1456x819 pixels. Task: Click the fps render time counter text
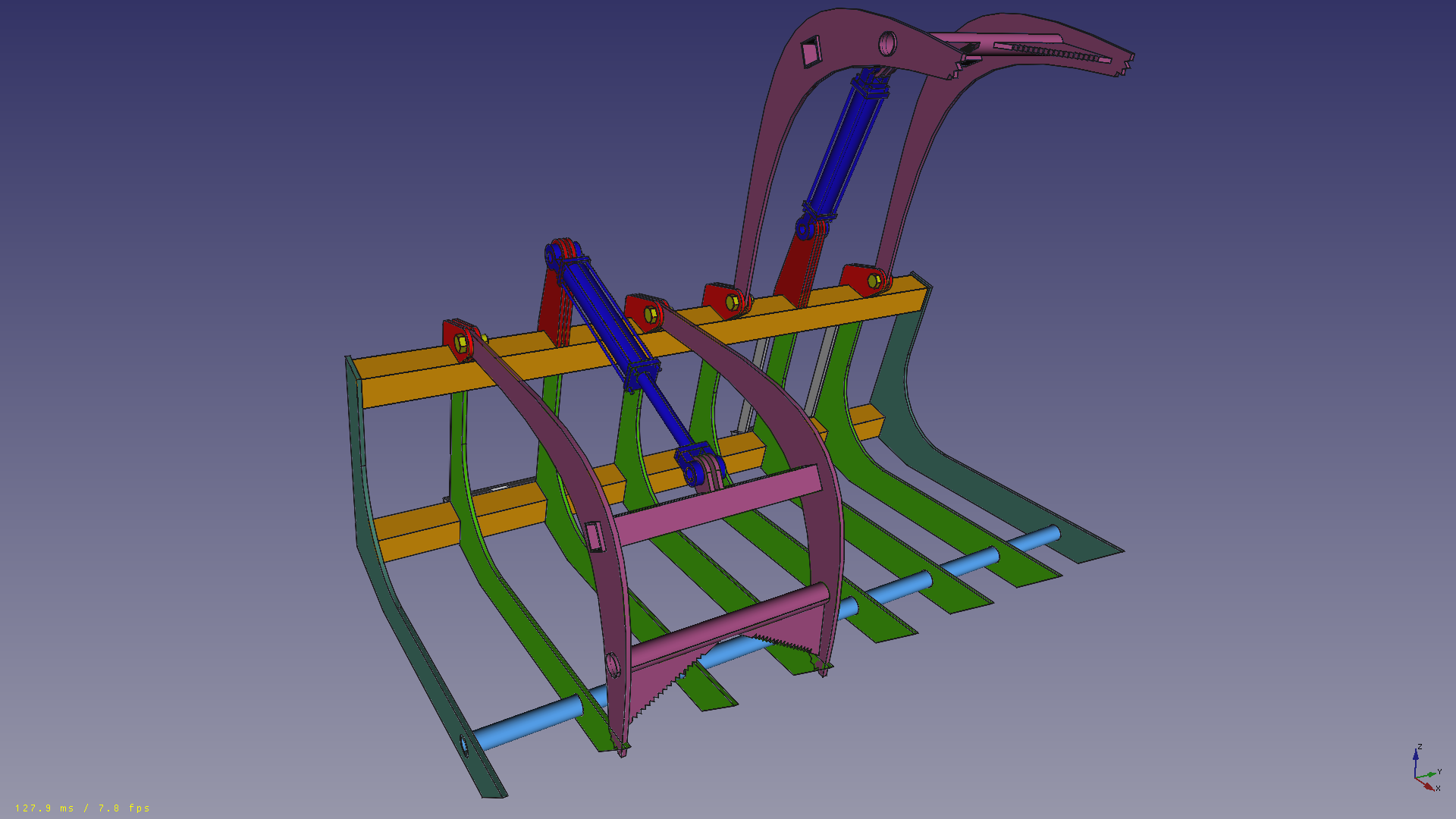tap(83, 808)
